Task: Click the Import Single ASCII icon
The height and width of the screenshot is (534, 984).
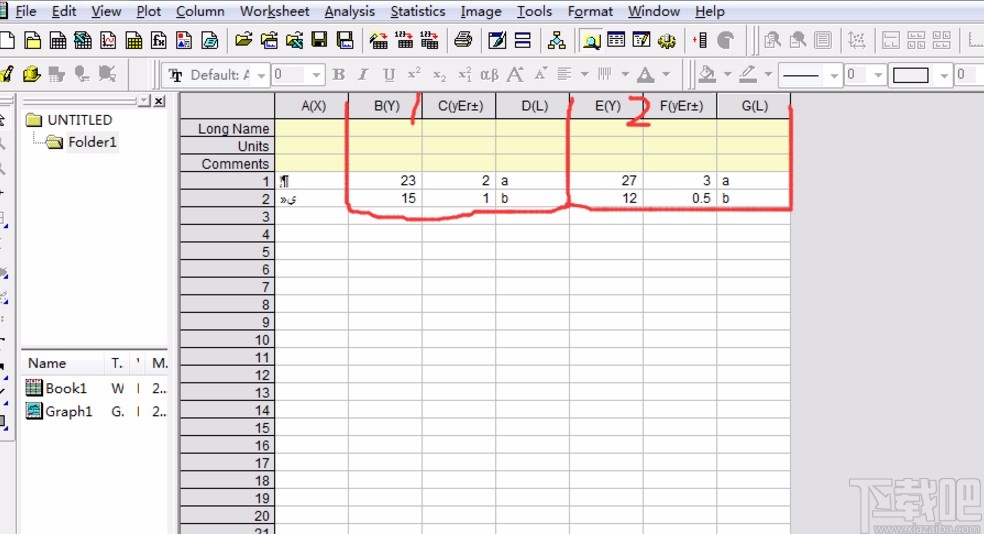Action: [x=404, y=41]
